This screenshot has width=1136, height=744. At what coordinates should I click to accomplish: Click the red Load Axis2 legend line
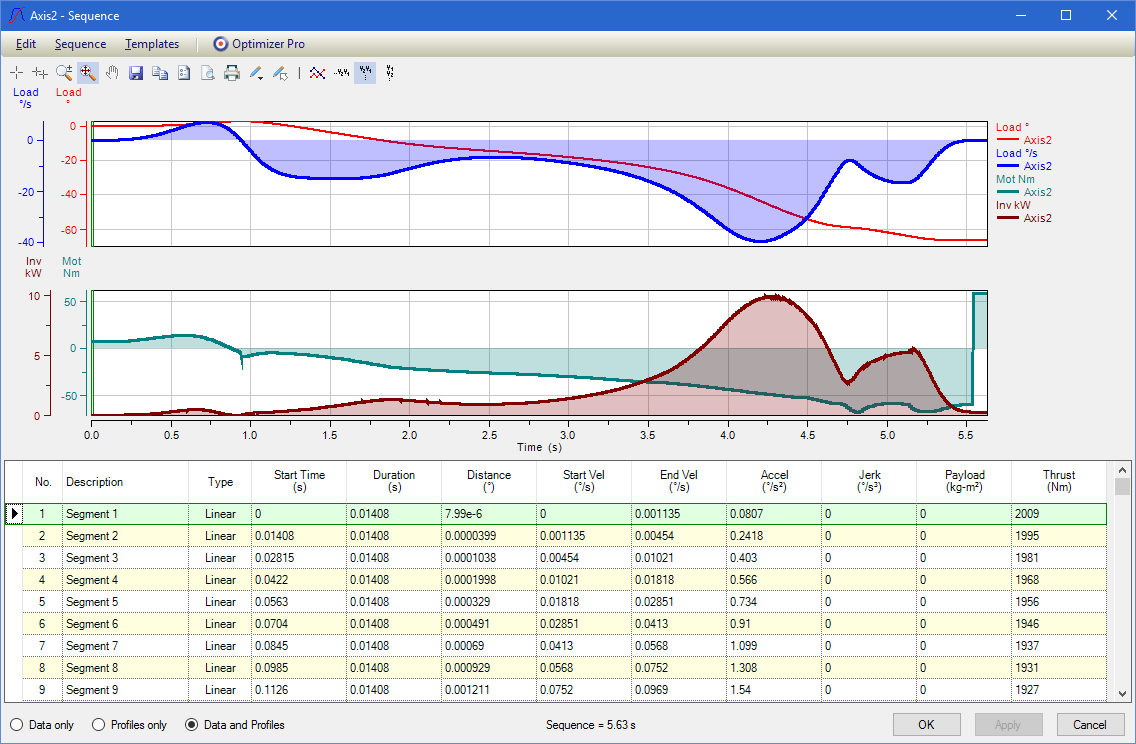coord(1008,141)
